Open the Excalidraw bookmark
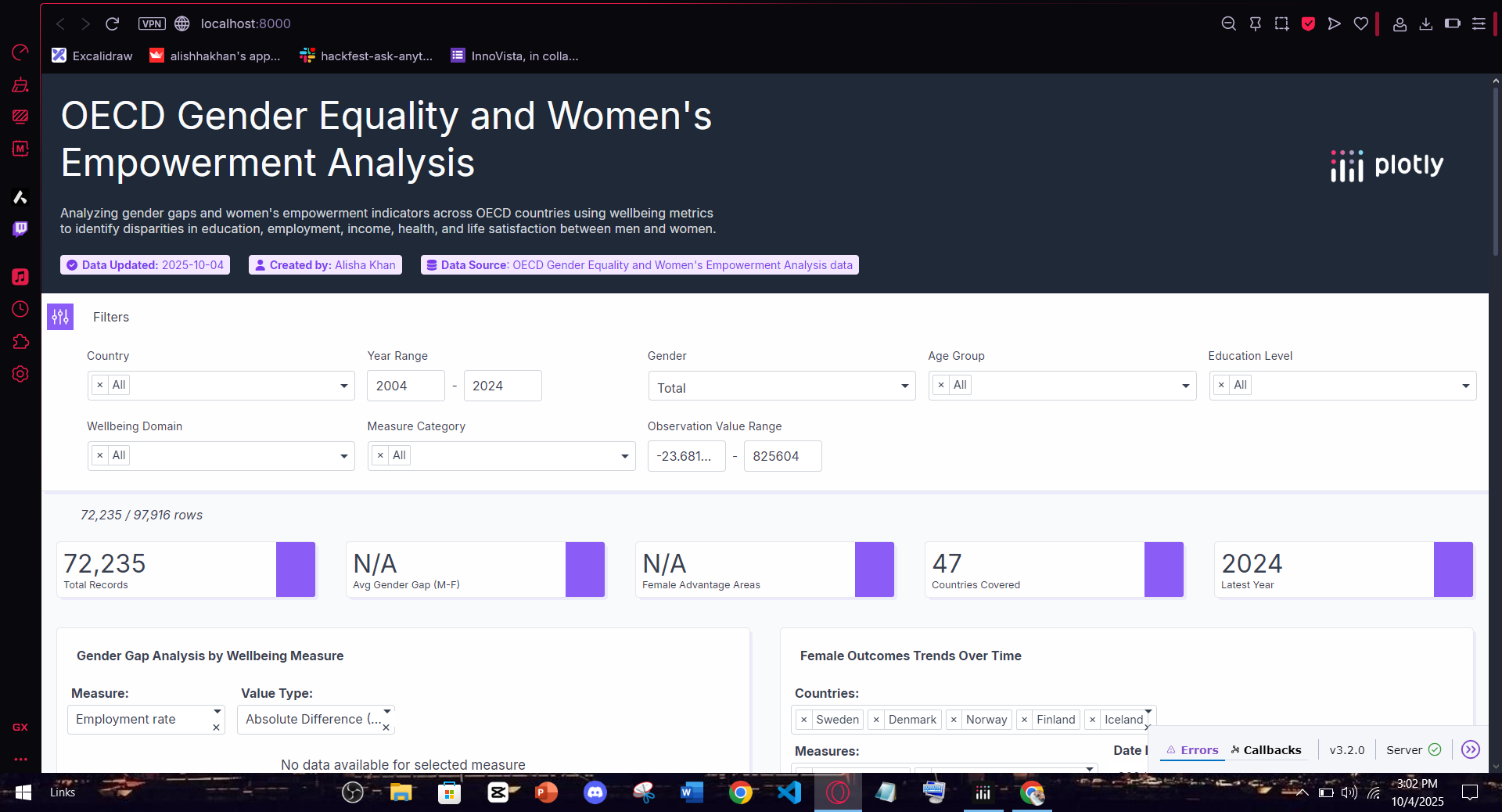The width and height of the screenshot is (1502, 812). coord(92,56)
